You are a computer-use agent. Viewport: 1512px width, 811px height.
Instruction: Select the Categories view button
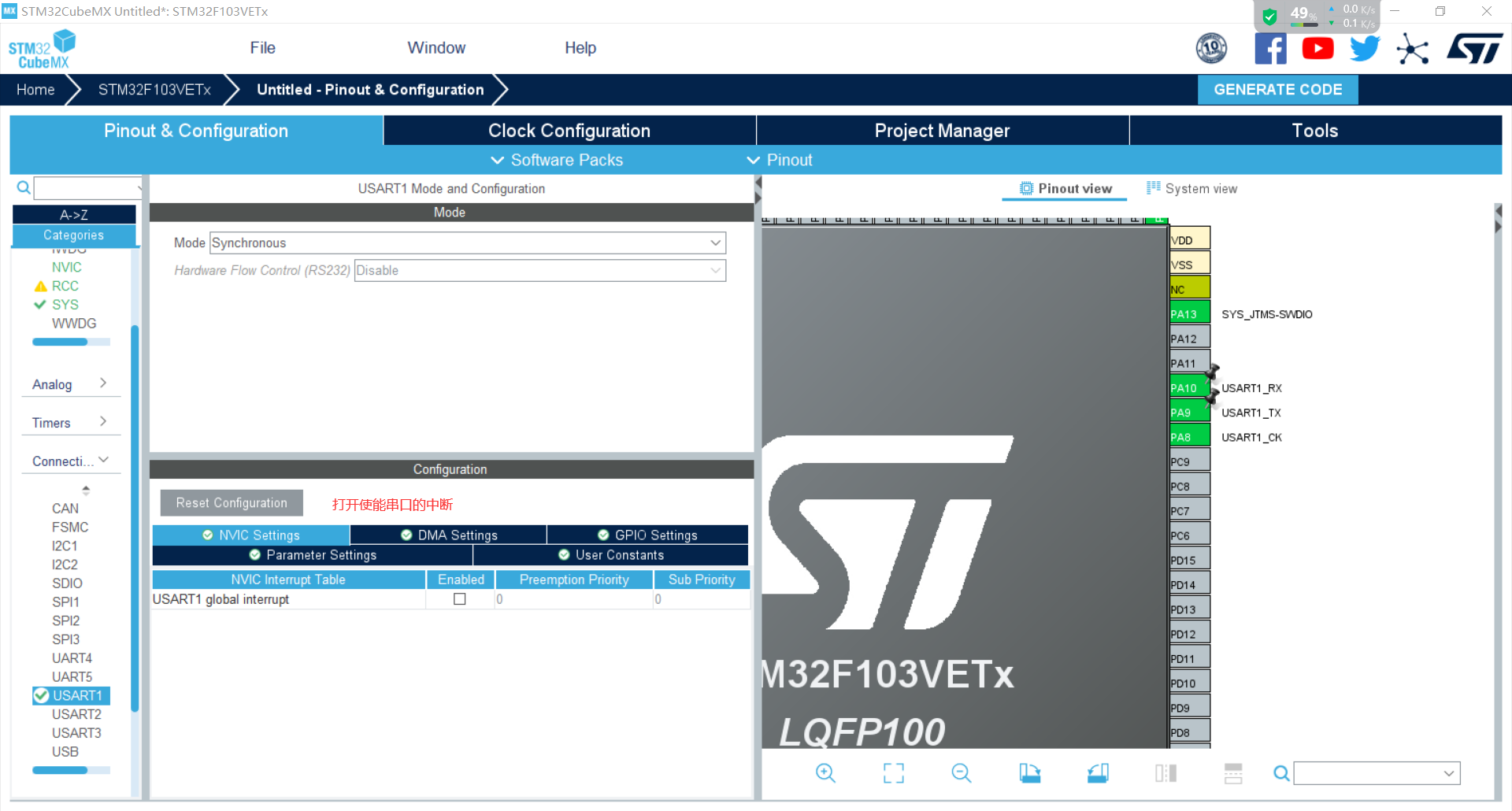(74, 235)
